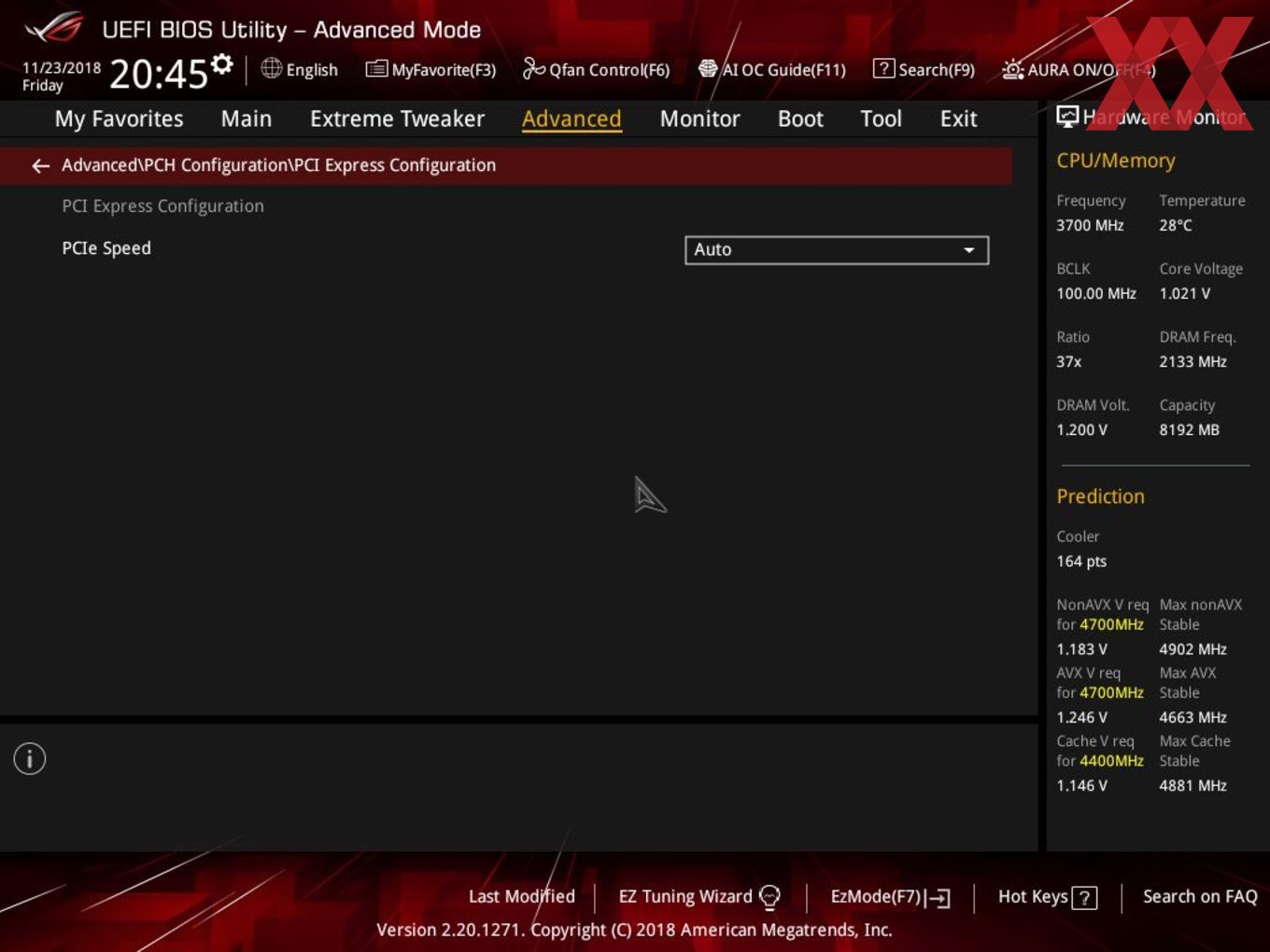The height and width of the screenshot is (952, 1270).
Task: Click the 164 pts cooler score
Action: (1081, 561)
